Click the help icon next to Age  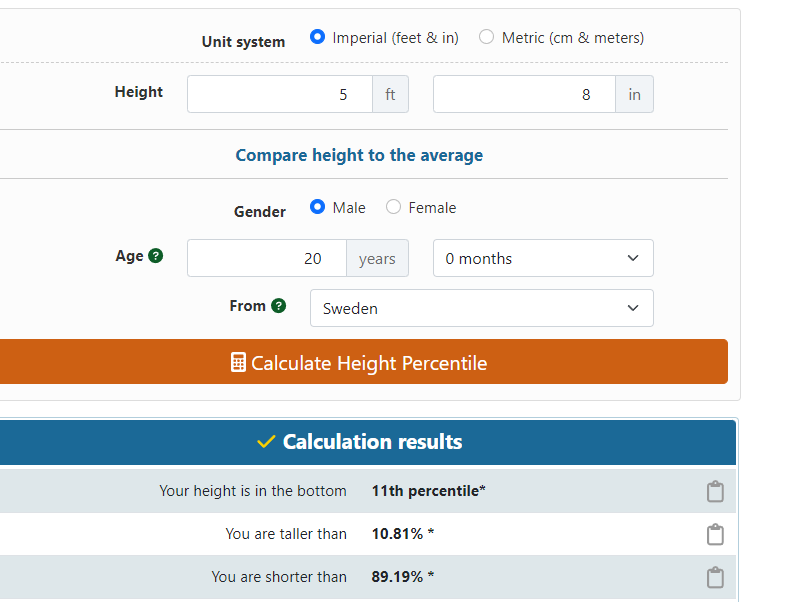click(x=156, y=256)
